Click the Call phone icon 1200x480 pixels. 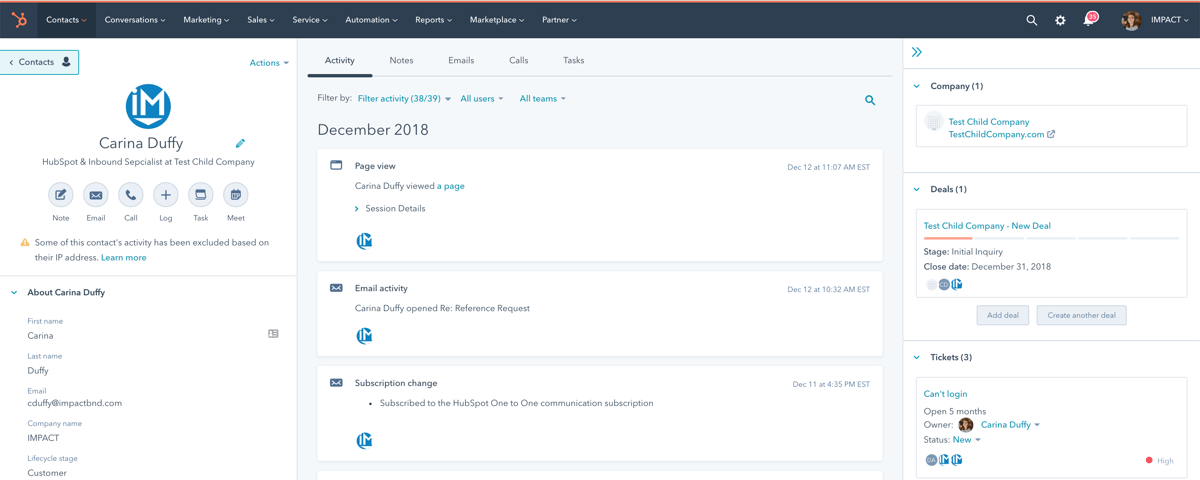(x=131, y=195)
